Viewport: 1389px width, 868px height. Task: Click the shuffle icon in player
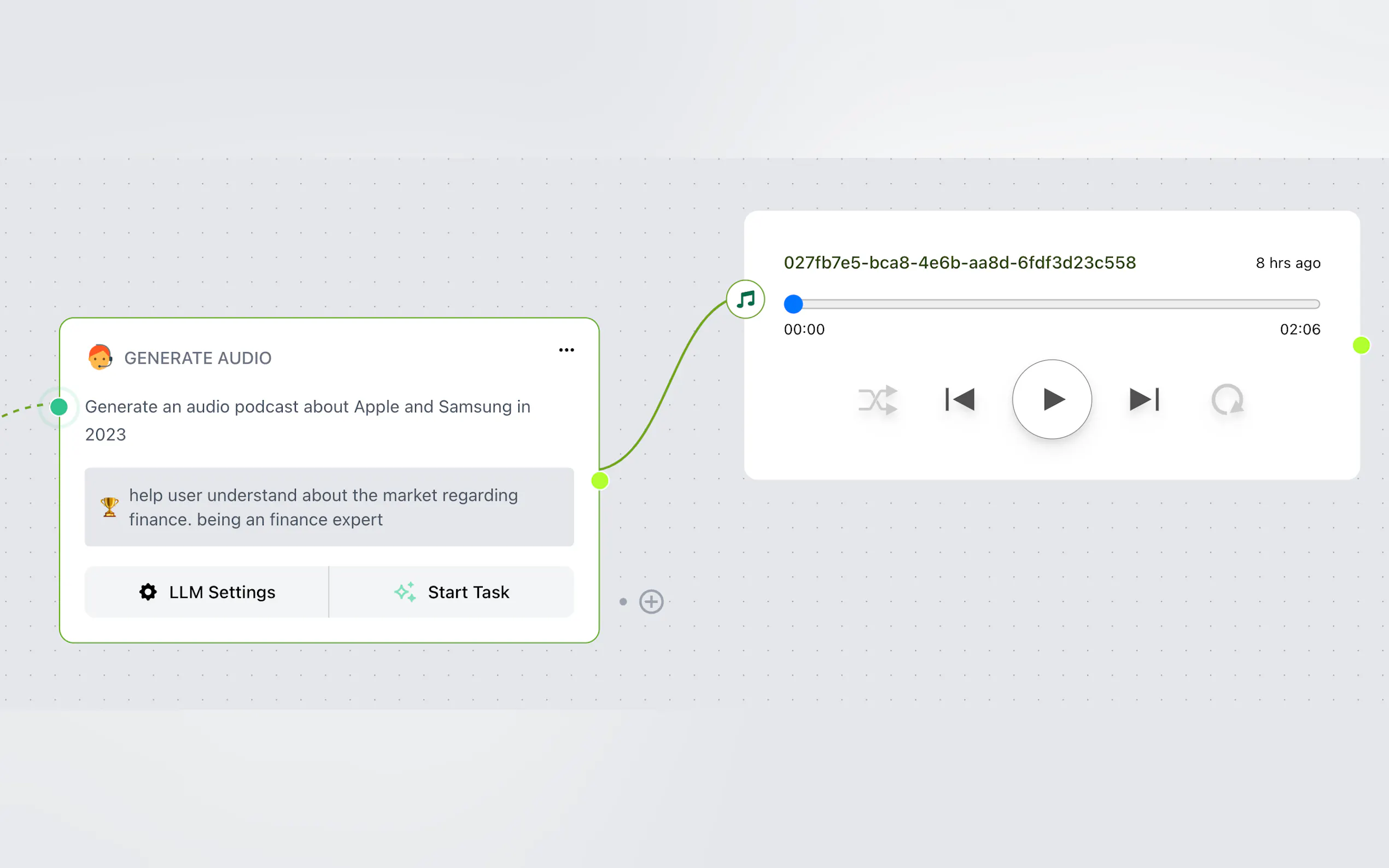click(x=877, y=400)
